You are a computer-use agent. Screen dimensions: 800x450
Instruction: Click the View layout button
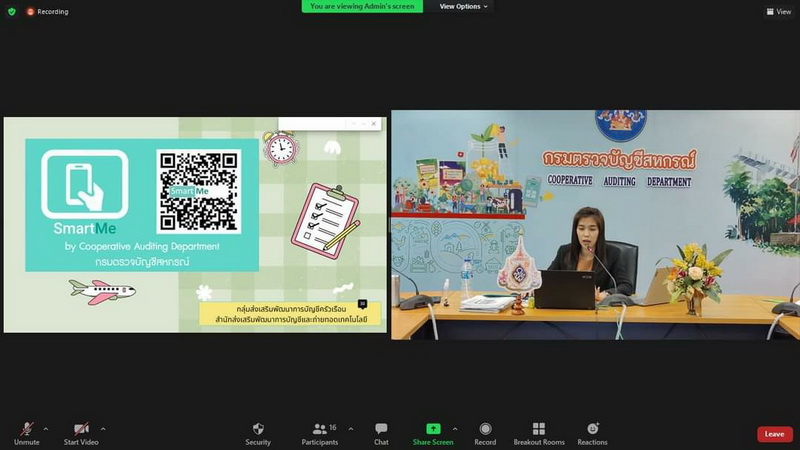click(x=779, y=11)
